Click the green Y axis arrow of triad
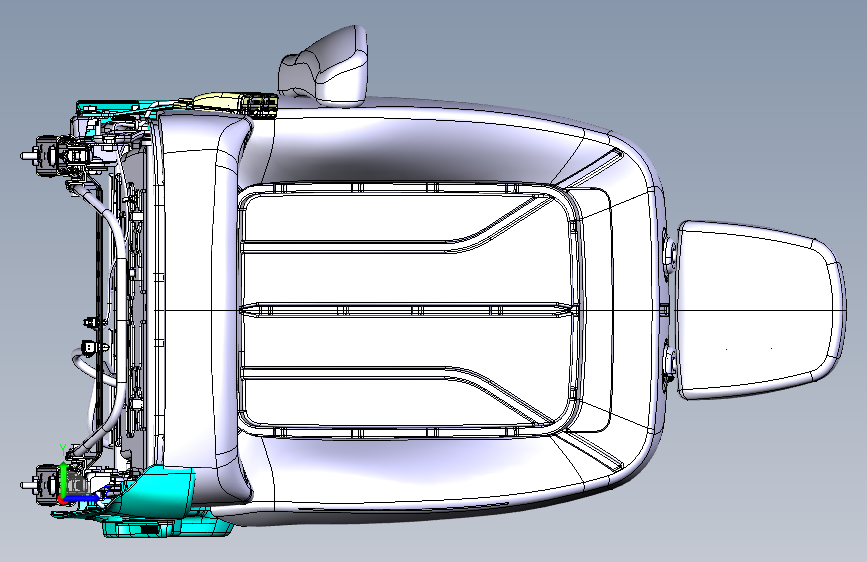Screen dimensions: 867x562 64,479
